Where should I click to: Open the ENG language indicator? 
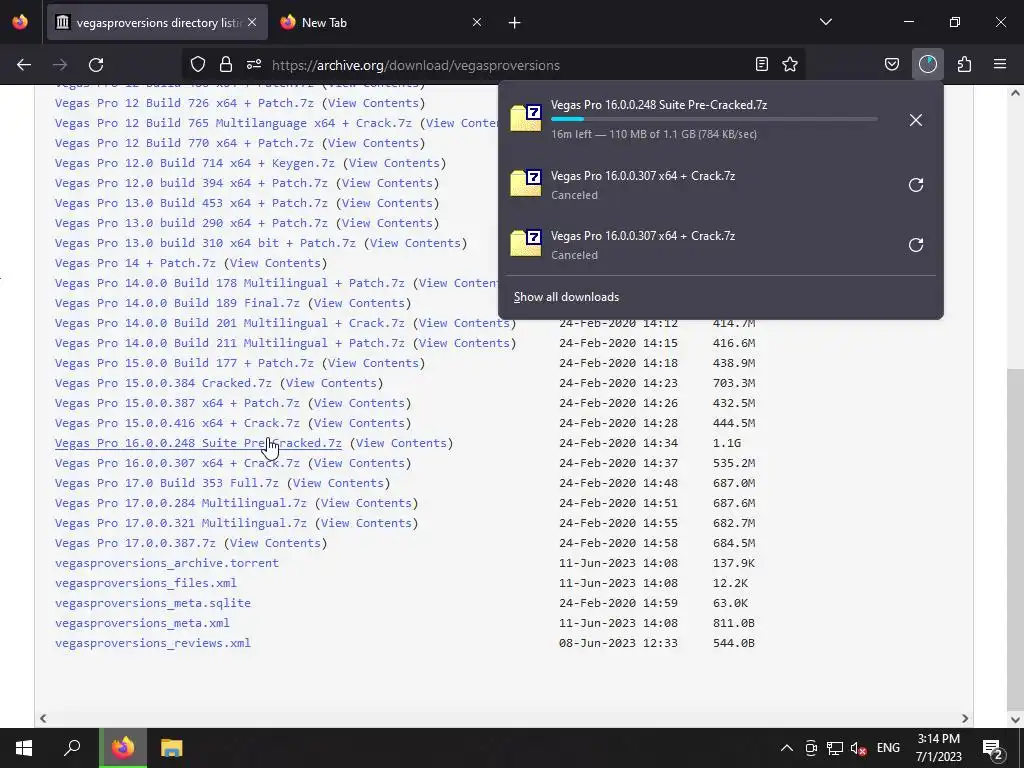[888, 748]
